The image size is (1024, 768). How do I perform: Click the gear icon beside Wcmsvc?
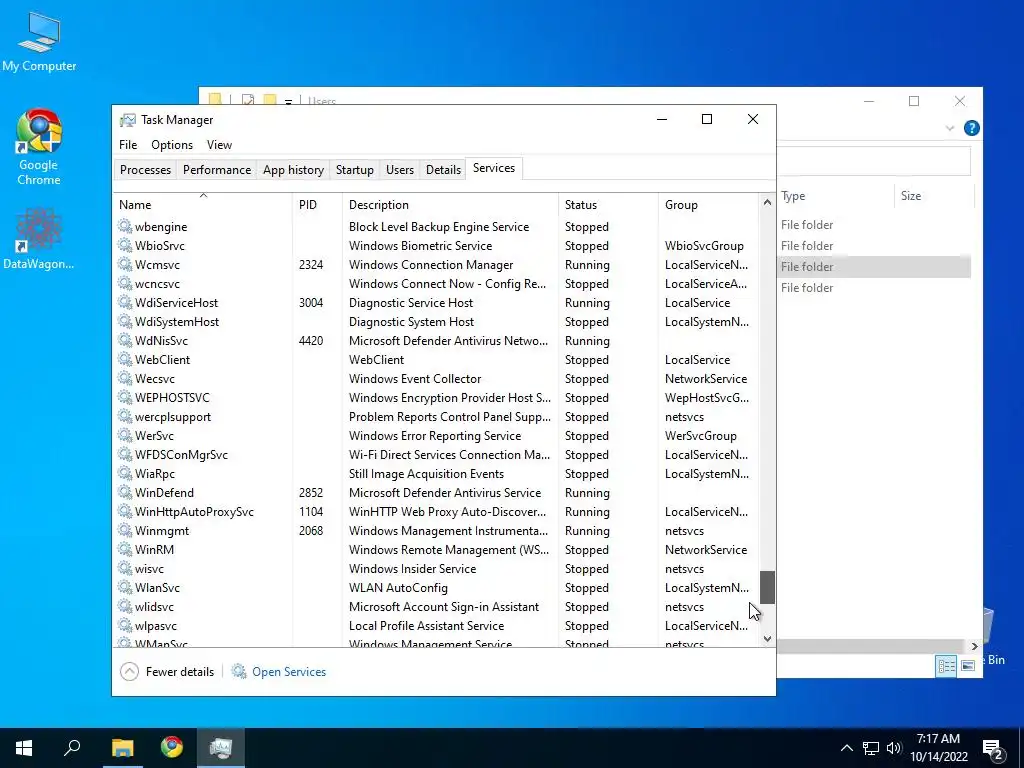[x=125, y=264]
